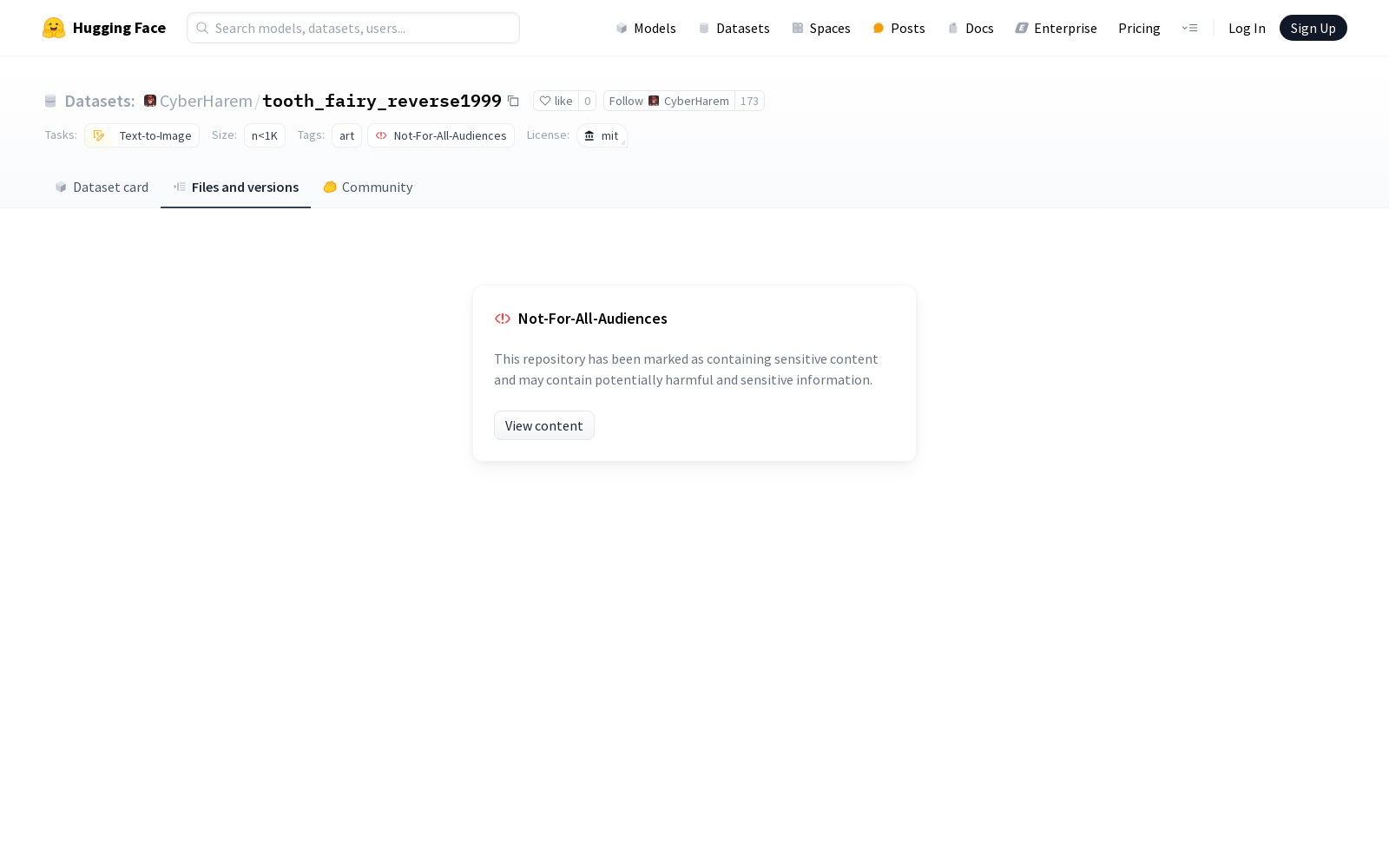Screen dimensions: 1389x868
Task: Open the follower count 173
Action: click(x=749, y=101)
